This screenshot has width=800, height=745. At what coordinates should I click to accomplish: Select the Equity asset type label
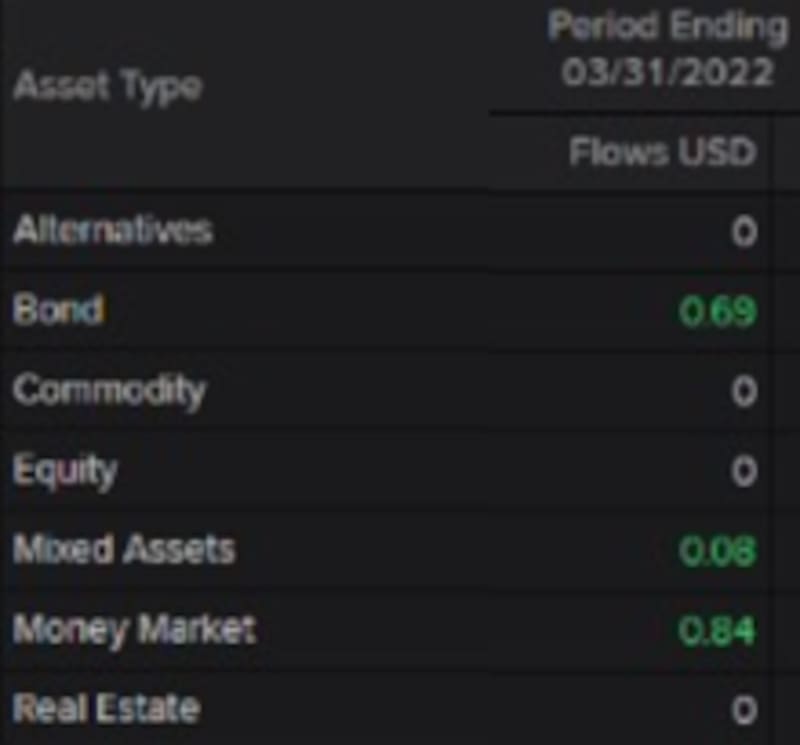65,470
